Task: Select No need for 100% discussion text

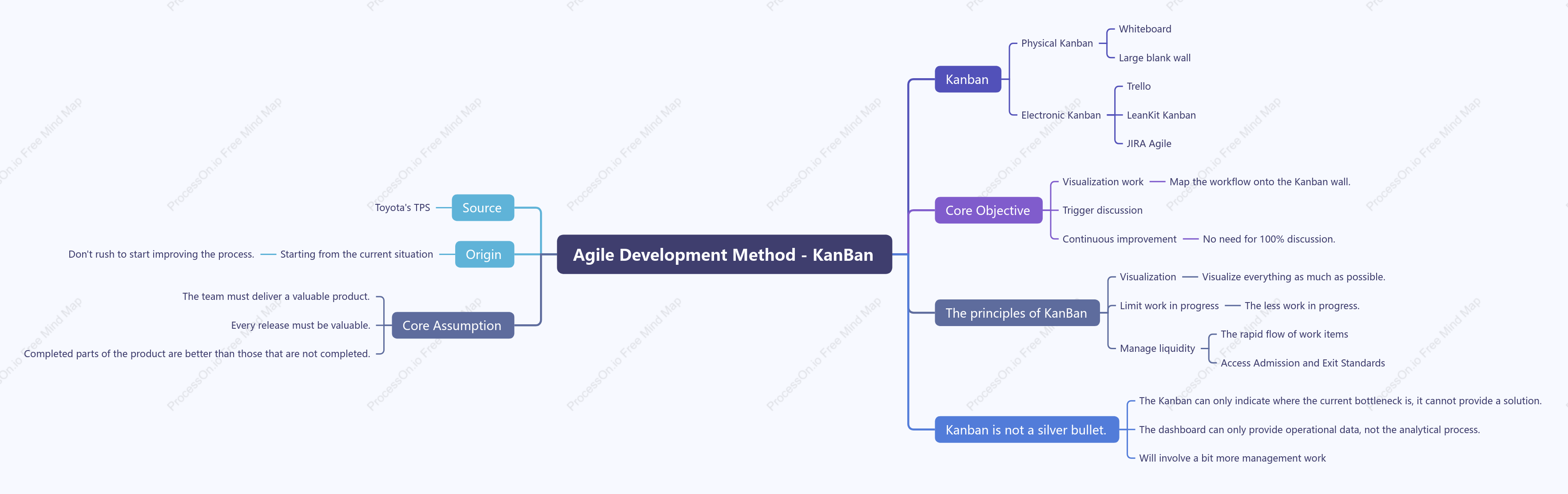Action: 1269,239
